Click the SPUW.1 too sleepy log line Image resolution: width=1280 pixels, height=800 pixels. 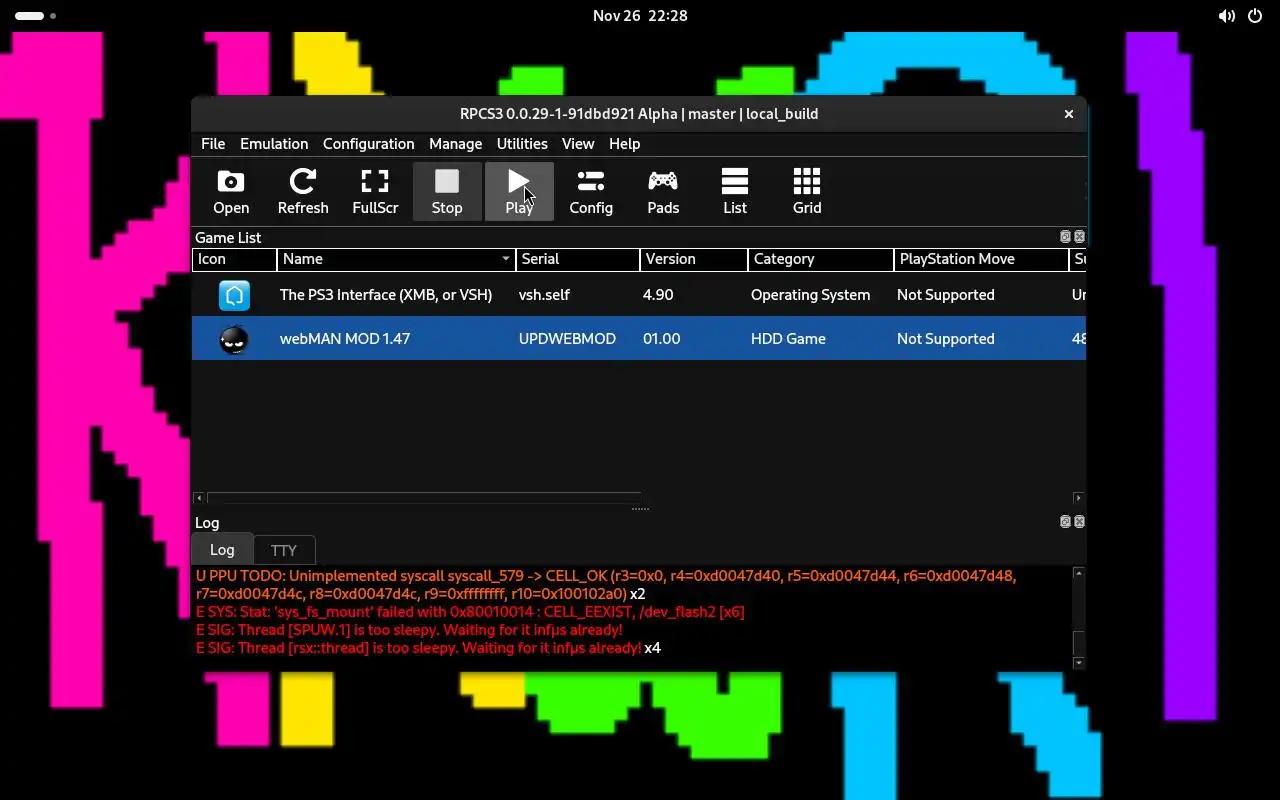[x=409, y=630]
